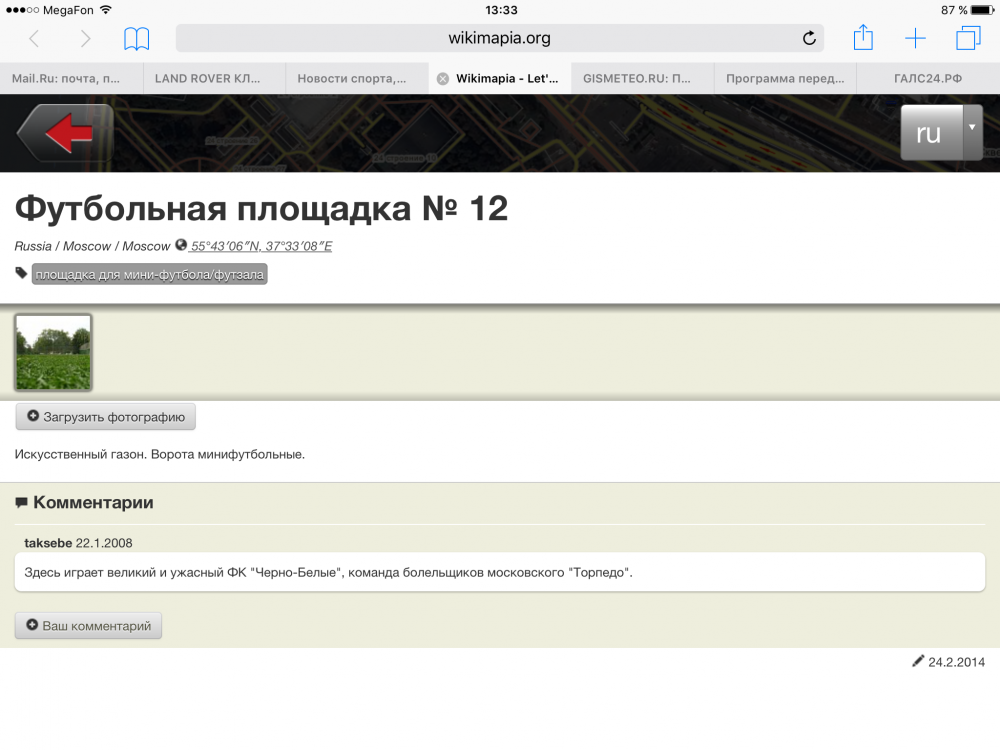Switch to the GISMETEO.RU tab
1000x750 pixels.
tap(642, 78)
